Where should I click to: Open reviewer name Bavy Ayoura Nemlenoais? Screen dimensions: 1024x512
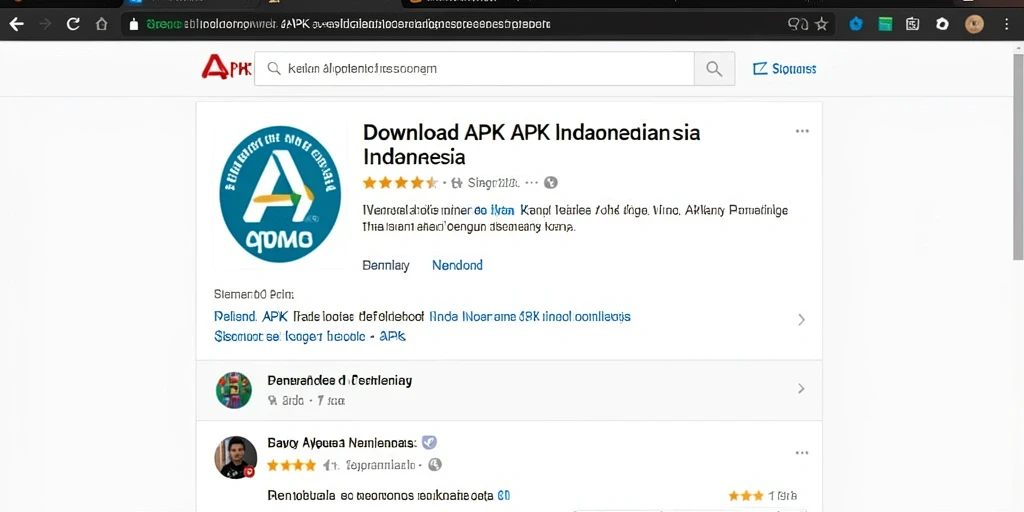click(x=342, y=443)
